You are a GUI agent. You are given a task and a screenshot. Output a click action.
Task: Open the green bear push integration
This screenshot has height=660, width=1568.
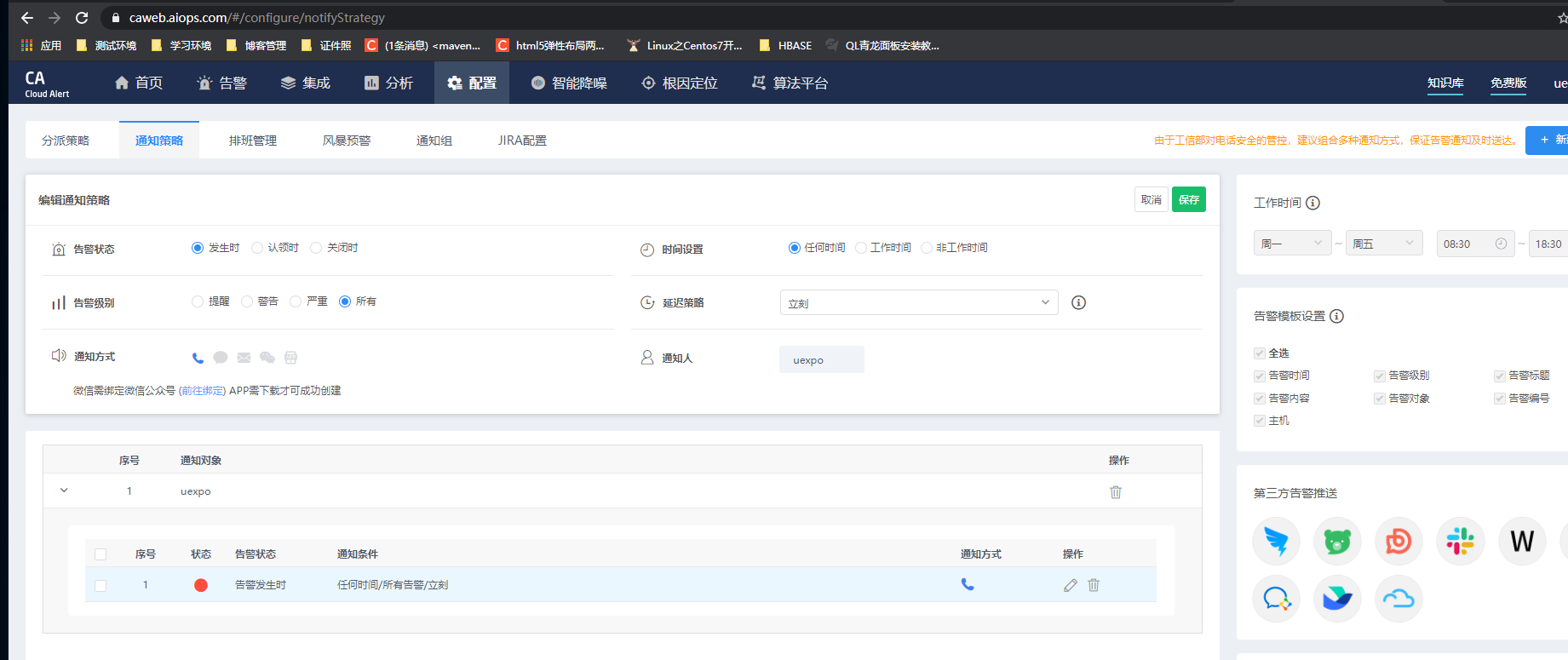(1337, 542)
